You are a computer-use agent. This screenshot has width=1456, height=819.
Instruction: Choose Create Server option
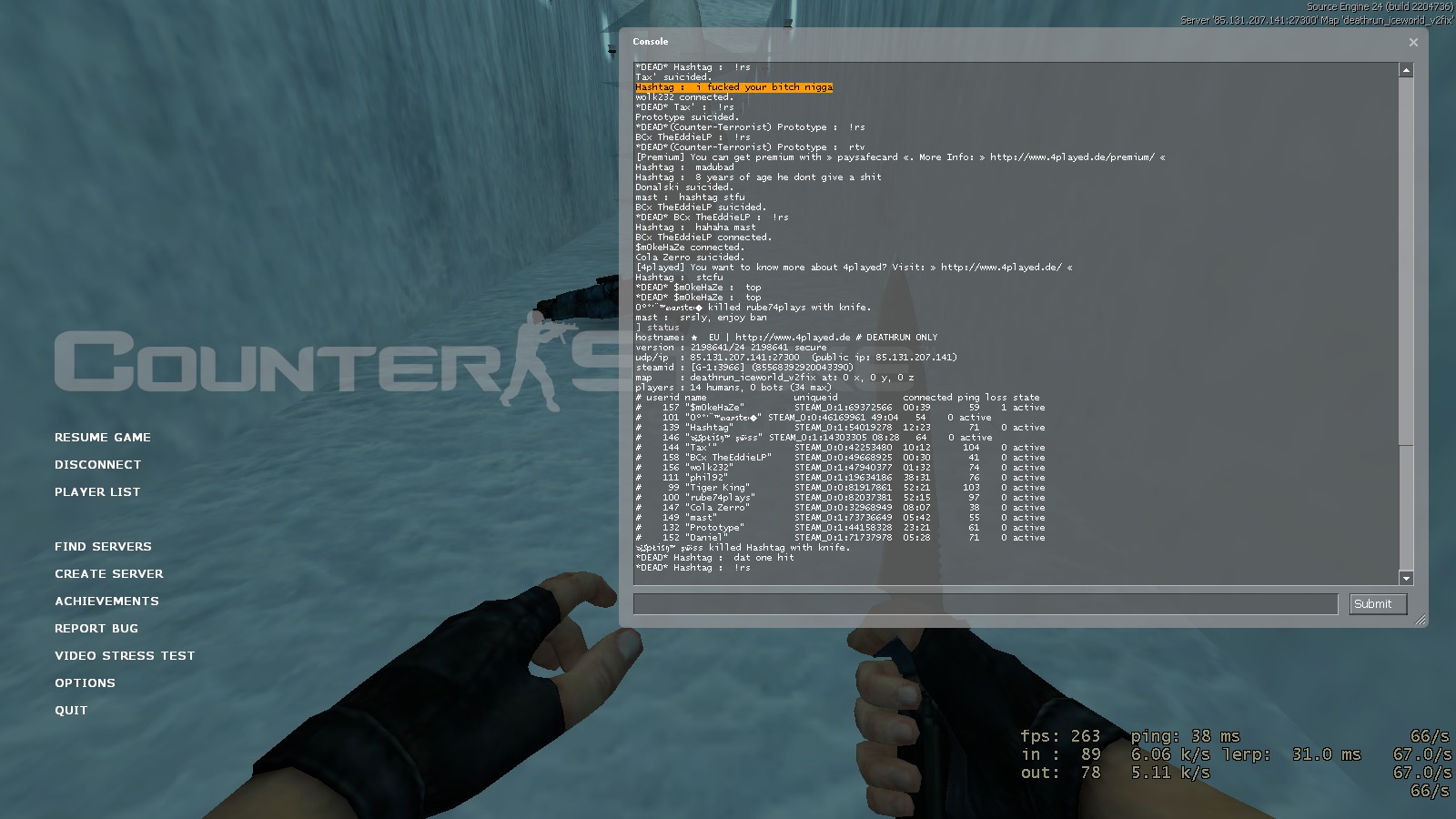(x=109, y=574)
